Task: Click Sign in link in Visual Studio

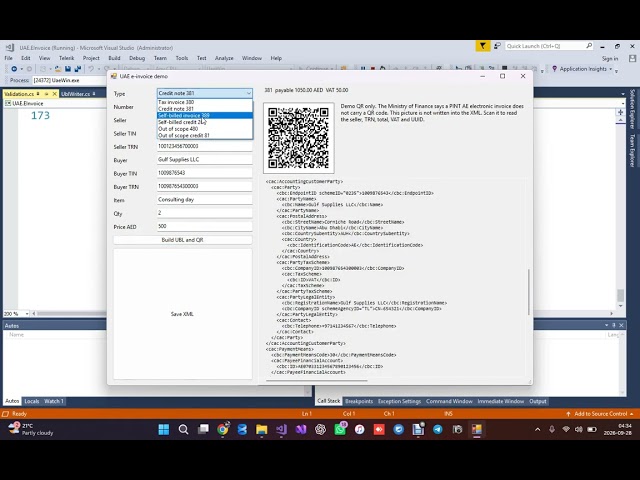Action: click(610, 58)
